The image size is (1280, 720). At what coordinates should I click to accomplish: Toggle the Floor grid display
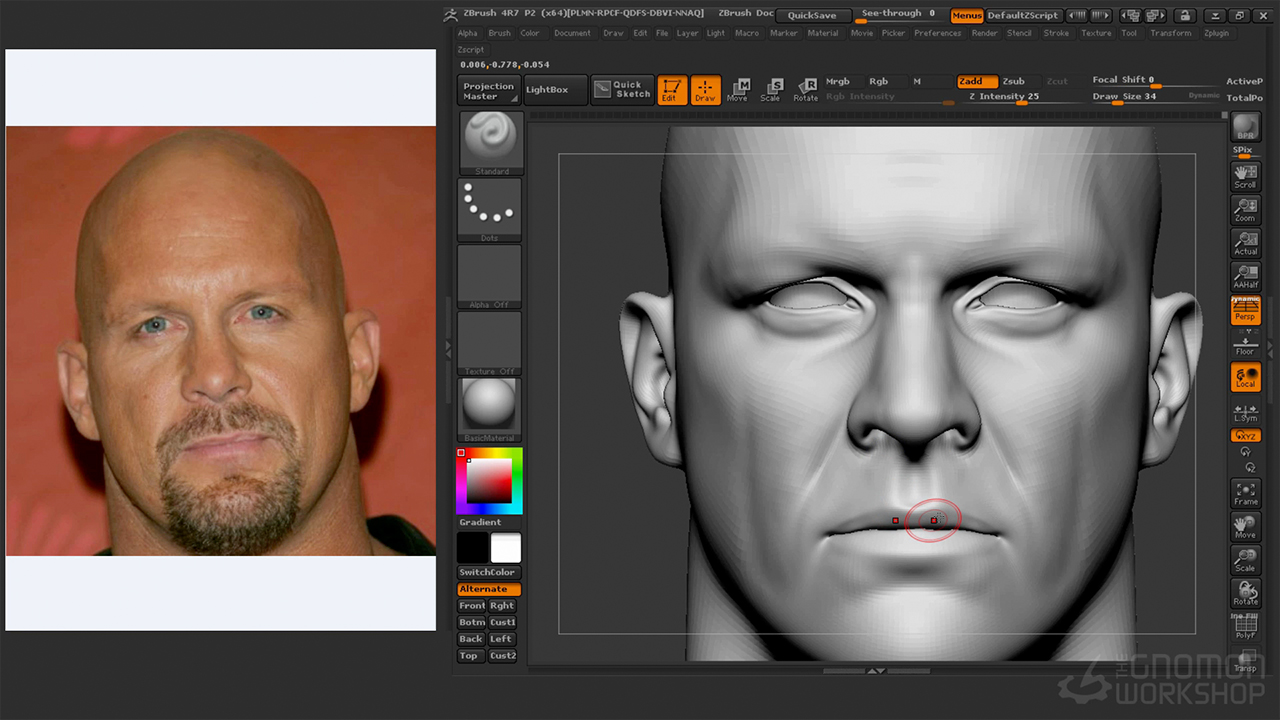pos(1245,345)
